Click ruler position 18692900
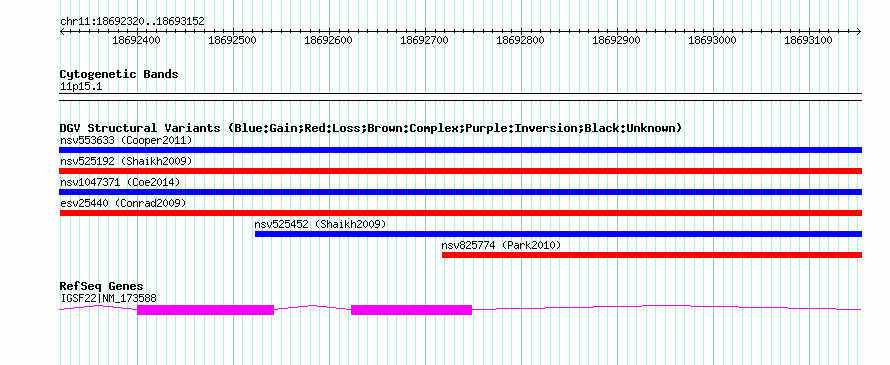 [616, 40]
